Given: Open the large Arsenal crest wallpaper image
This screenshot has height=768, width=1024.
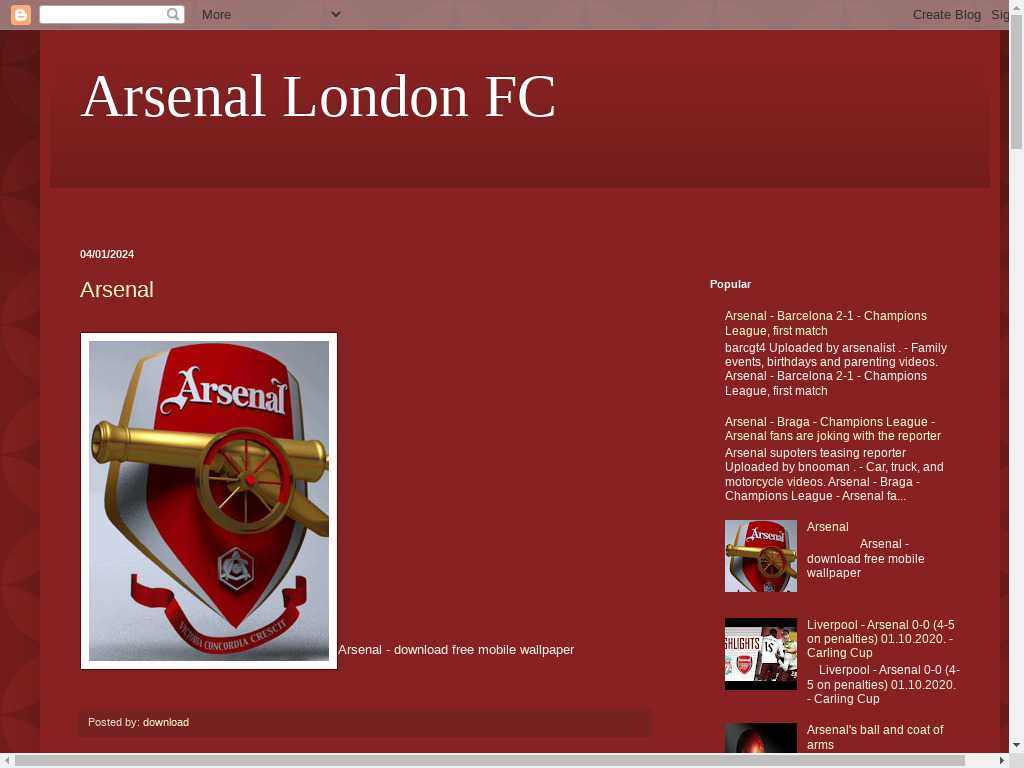Looking at the screenshot, I should pos(209,501).
